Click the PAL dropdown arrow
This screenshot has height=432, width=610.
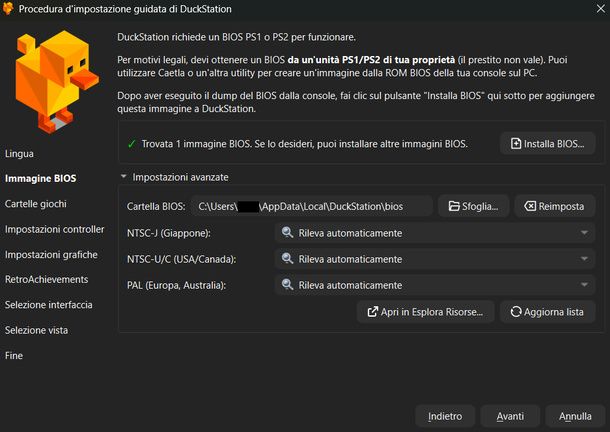click(x=584, y=285)
